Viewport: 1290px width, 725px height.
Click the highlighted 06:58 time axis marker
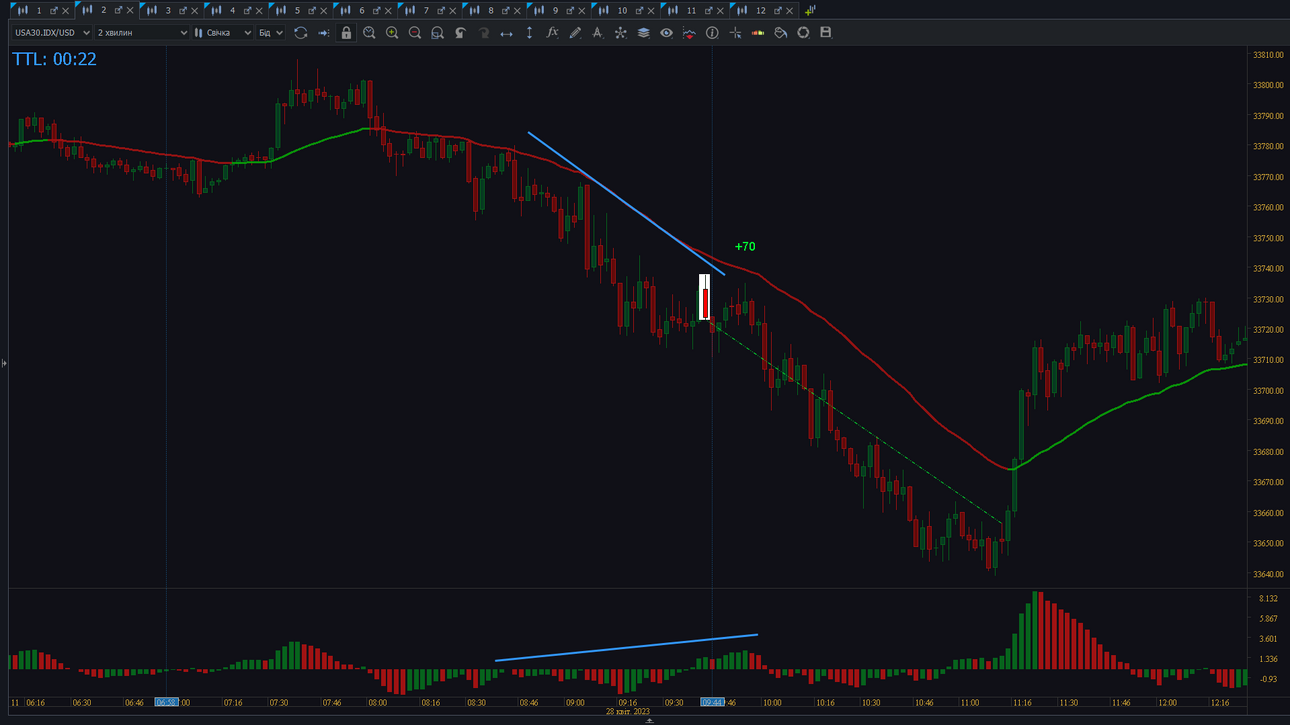(166, 703)
